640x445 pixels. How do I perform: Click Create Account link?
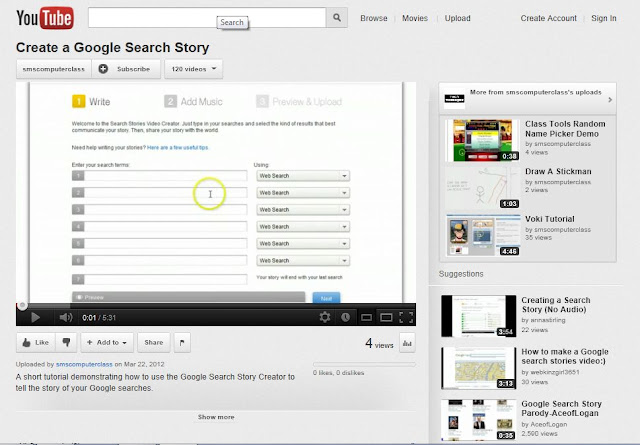point(549,18)
